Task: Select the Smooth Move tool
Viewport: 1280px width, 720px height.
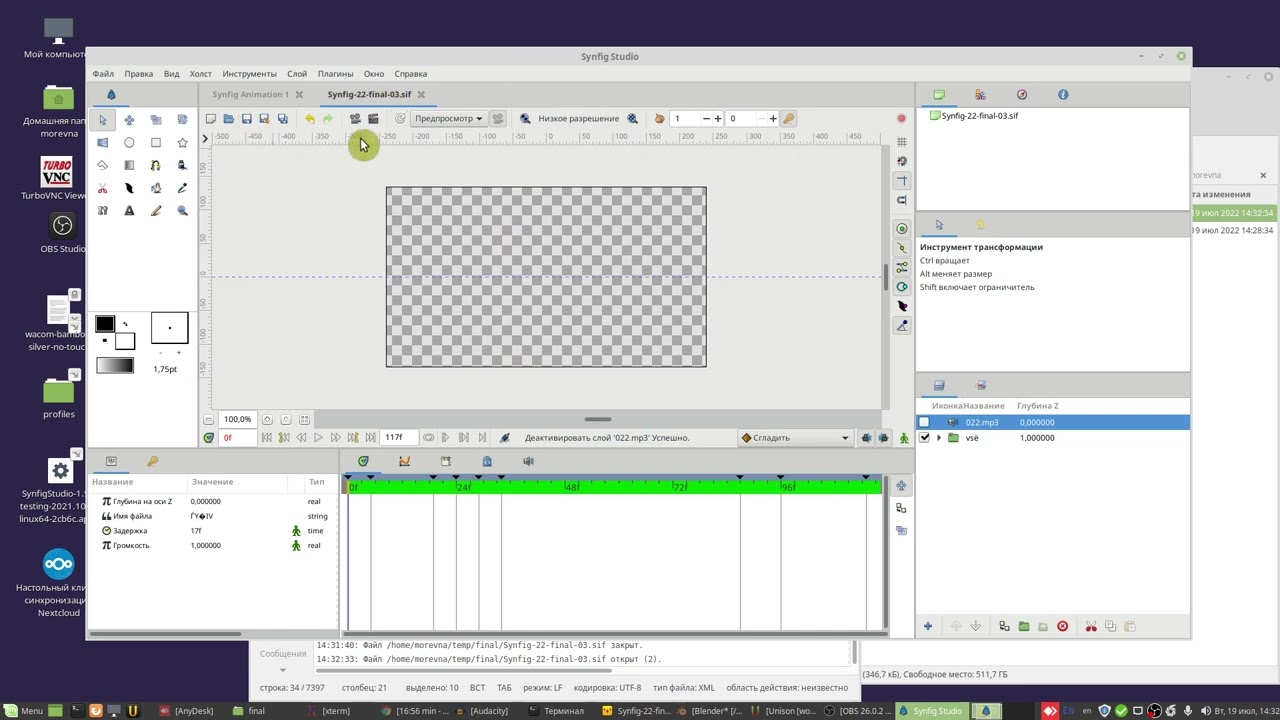Action: point(129,119)
